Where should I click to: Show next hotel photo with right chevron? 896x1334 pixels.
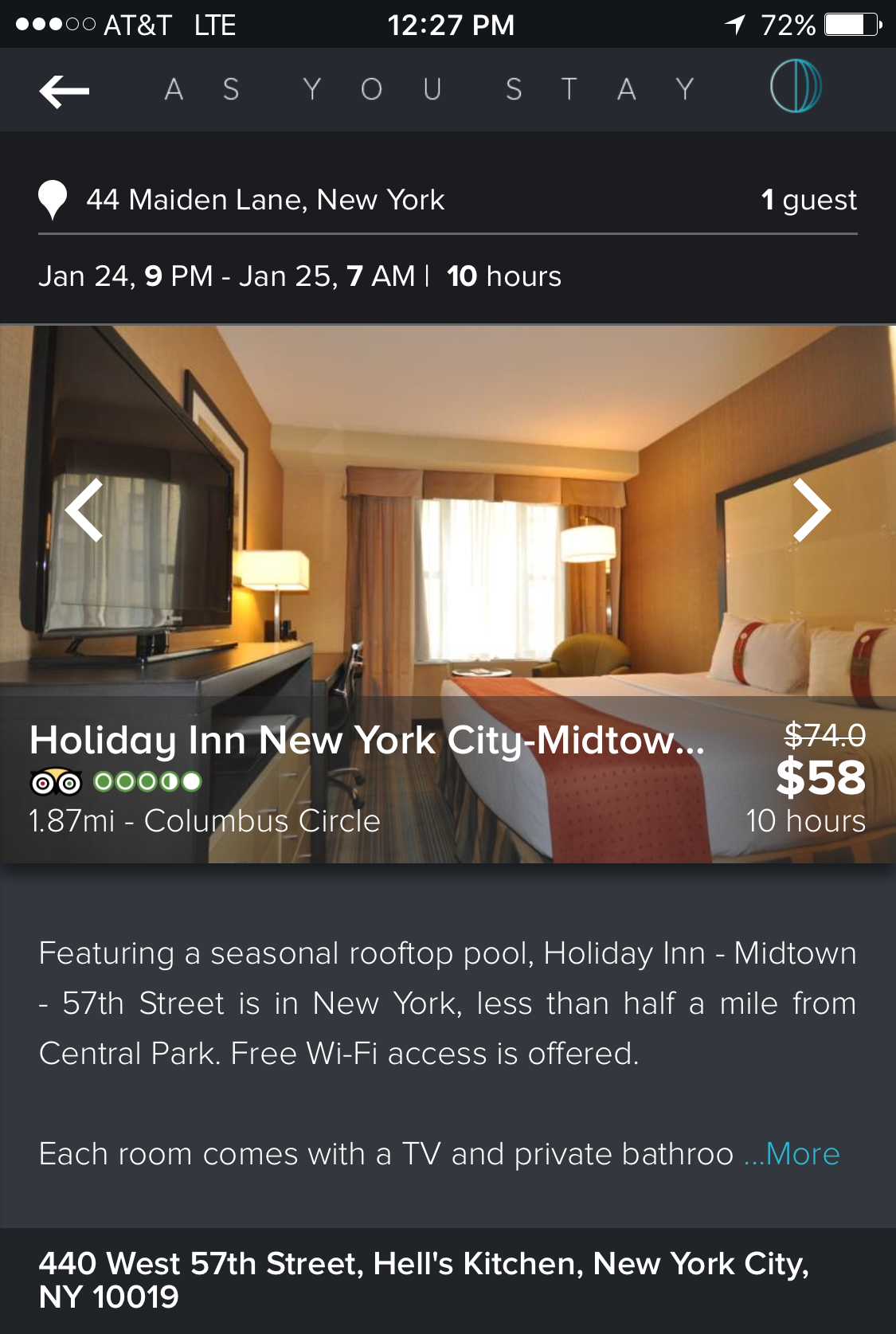point(812,511)
